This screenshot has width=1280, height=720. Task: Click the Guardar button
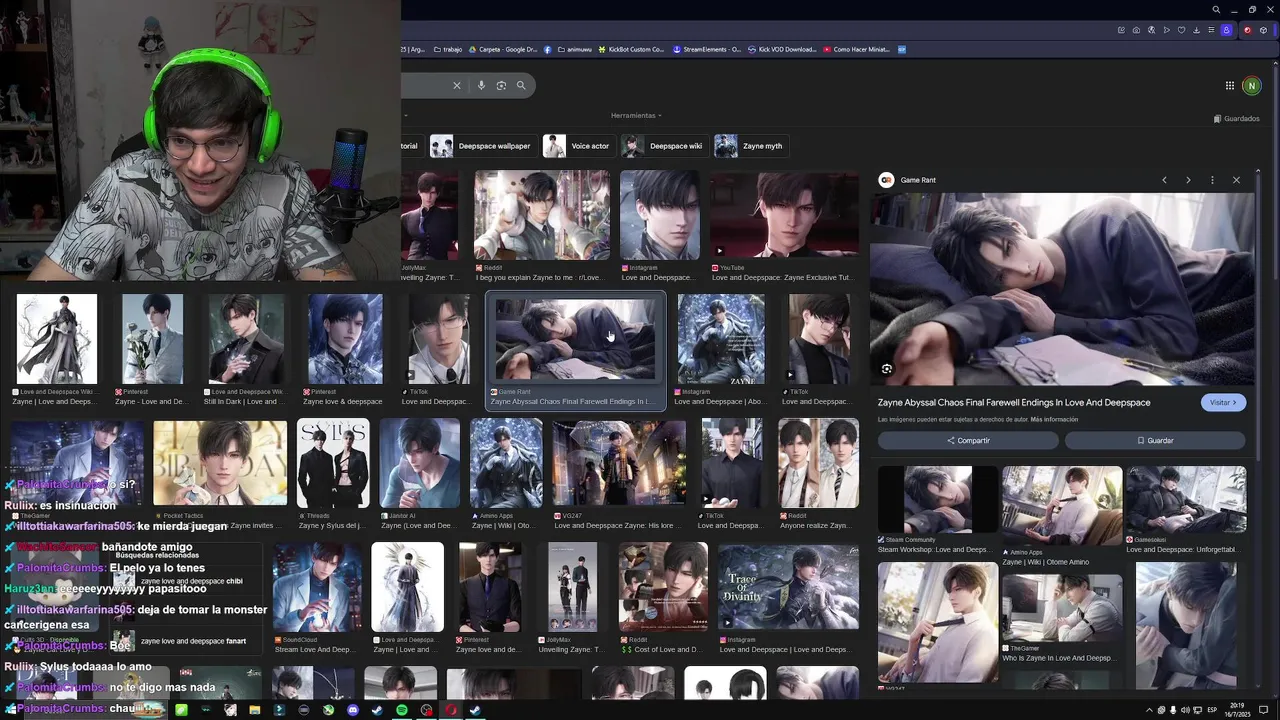(x=1155, y=440)
